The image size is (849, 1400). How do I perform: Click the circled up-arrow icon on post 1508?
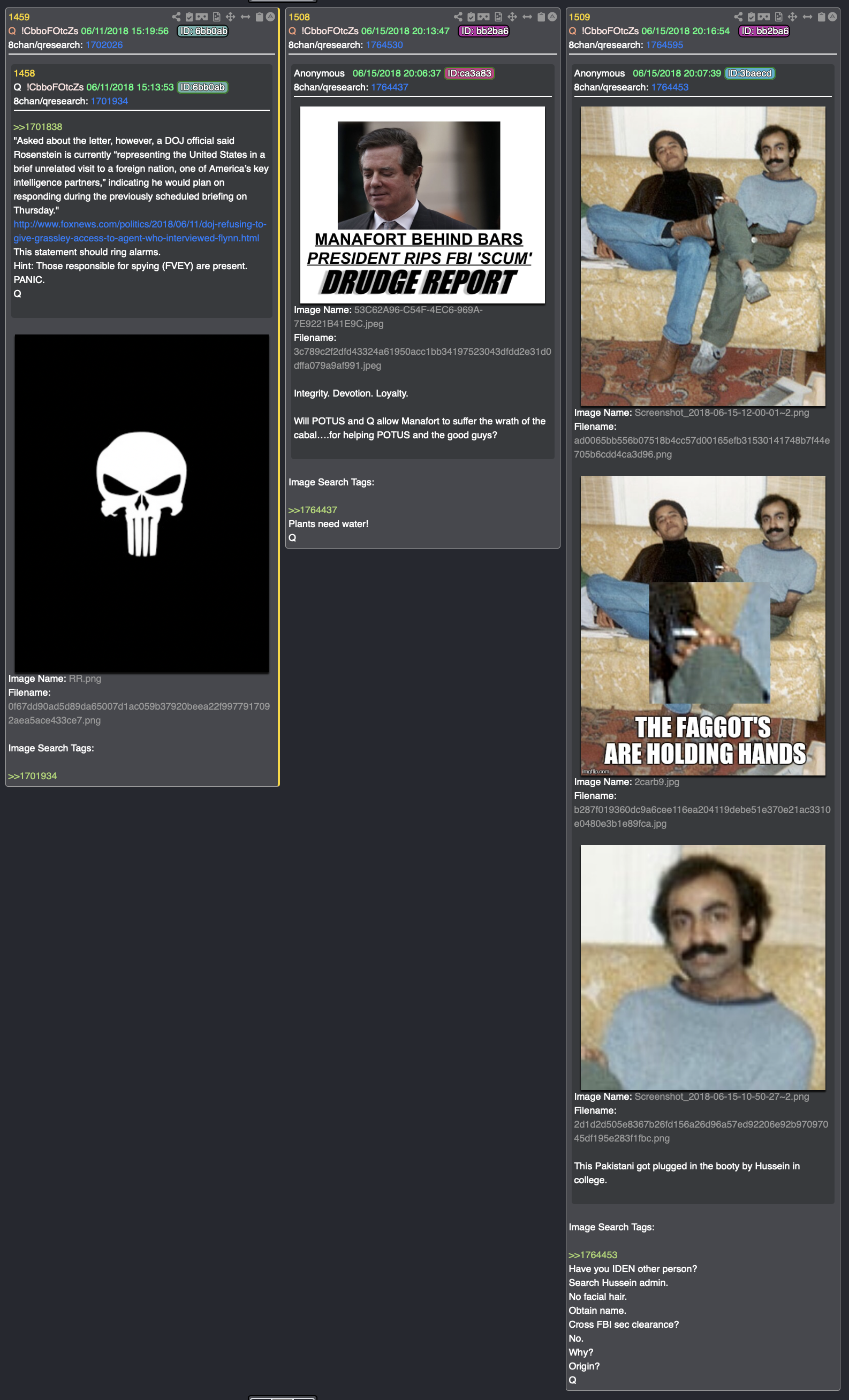point(552,17)
